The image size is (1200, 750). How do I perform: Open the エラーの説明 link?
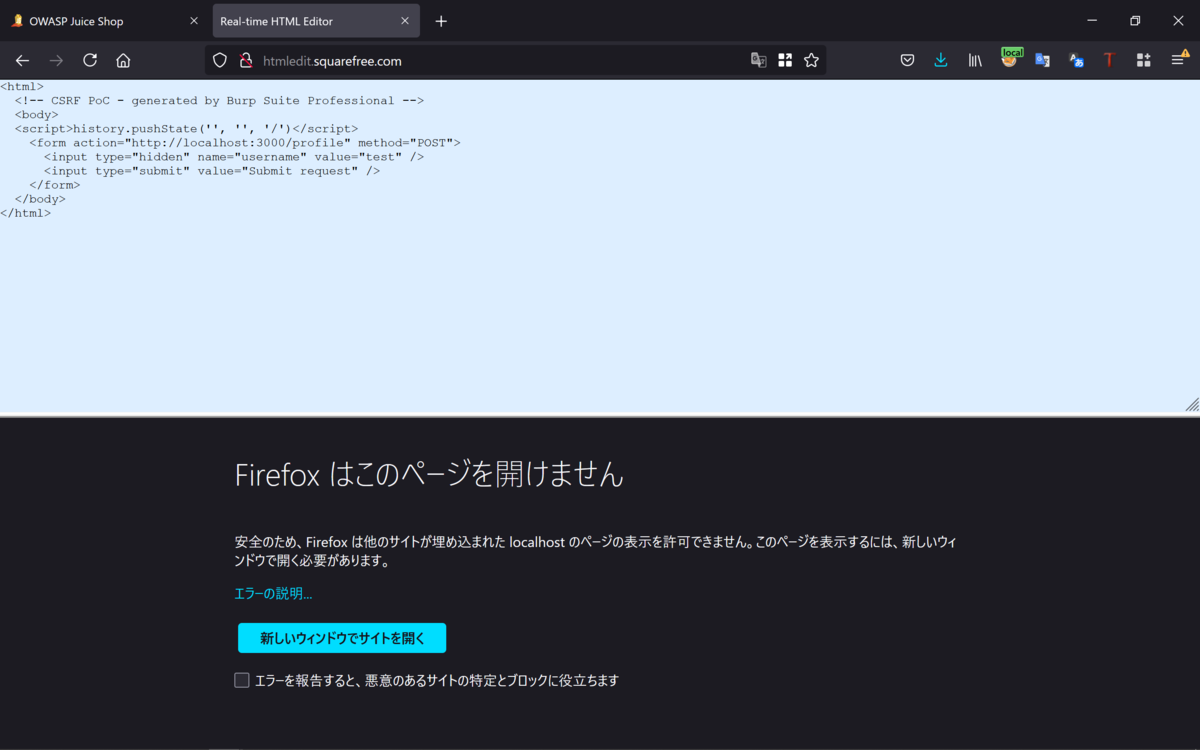click(273, 594)
